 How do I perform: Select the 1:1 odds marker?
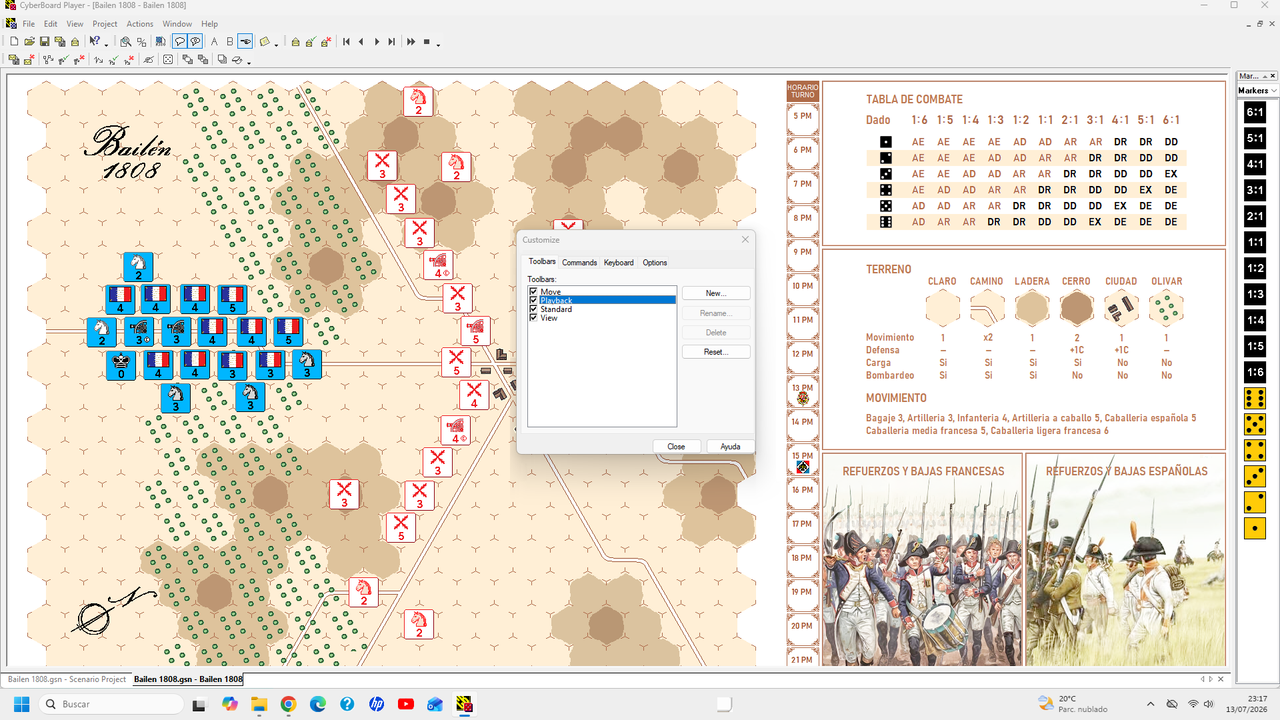click(1255, 242)
